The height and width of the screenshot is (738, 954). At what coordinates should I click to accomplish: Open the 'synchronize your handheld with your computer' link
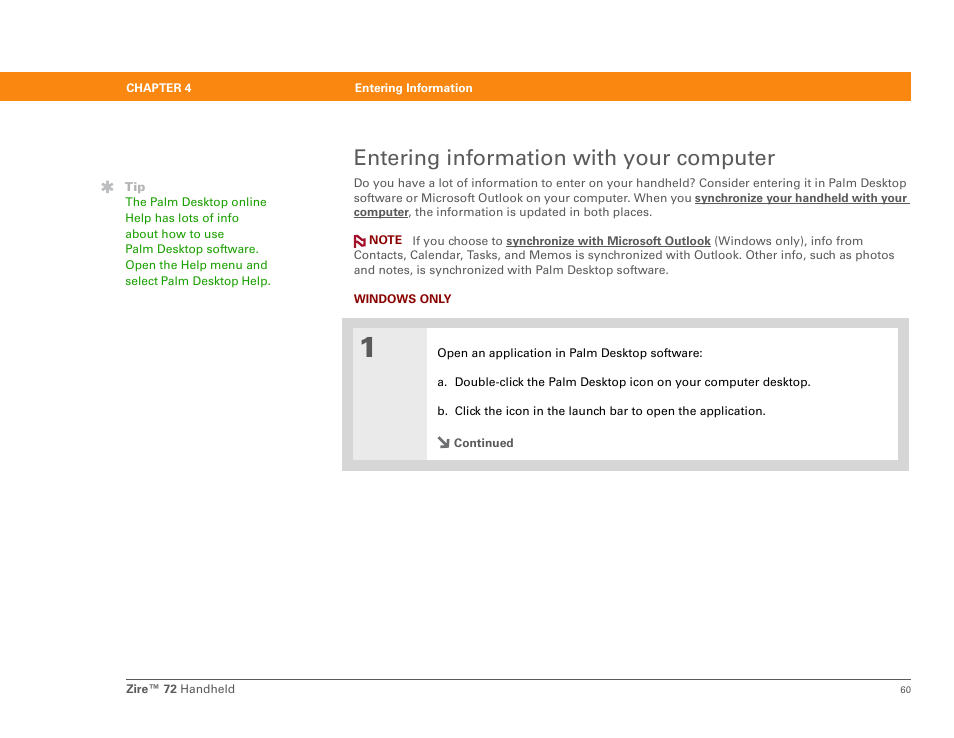(801, 198)
